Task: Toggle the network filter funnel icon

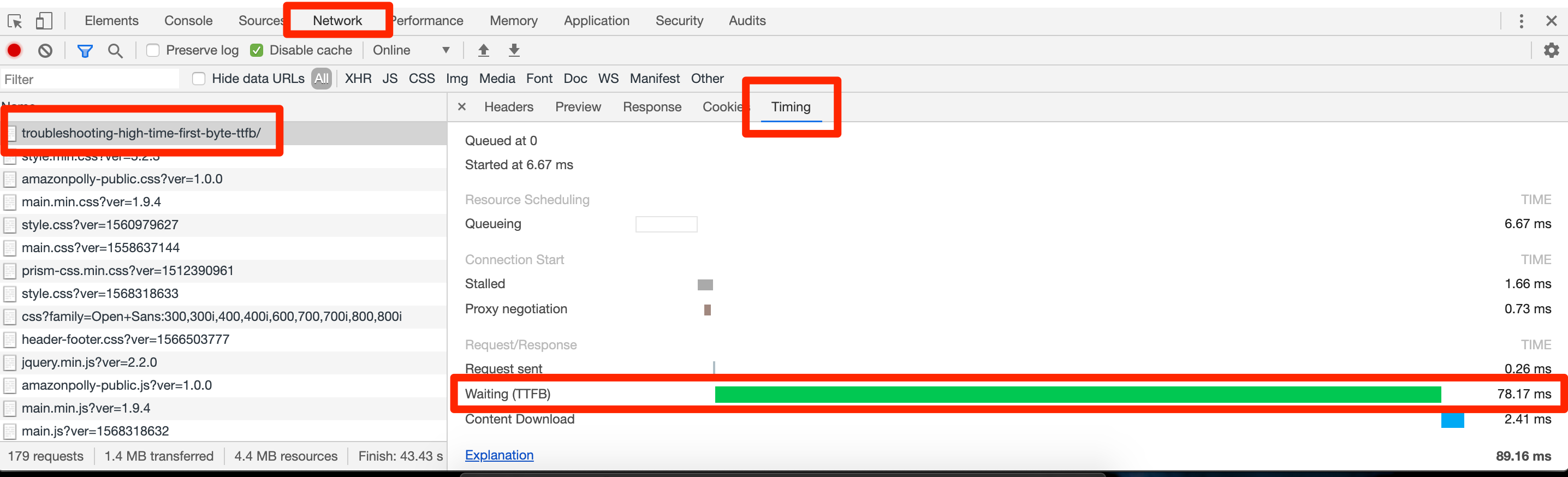Action: [x=85, y=51]
